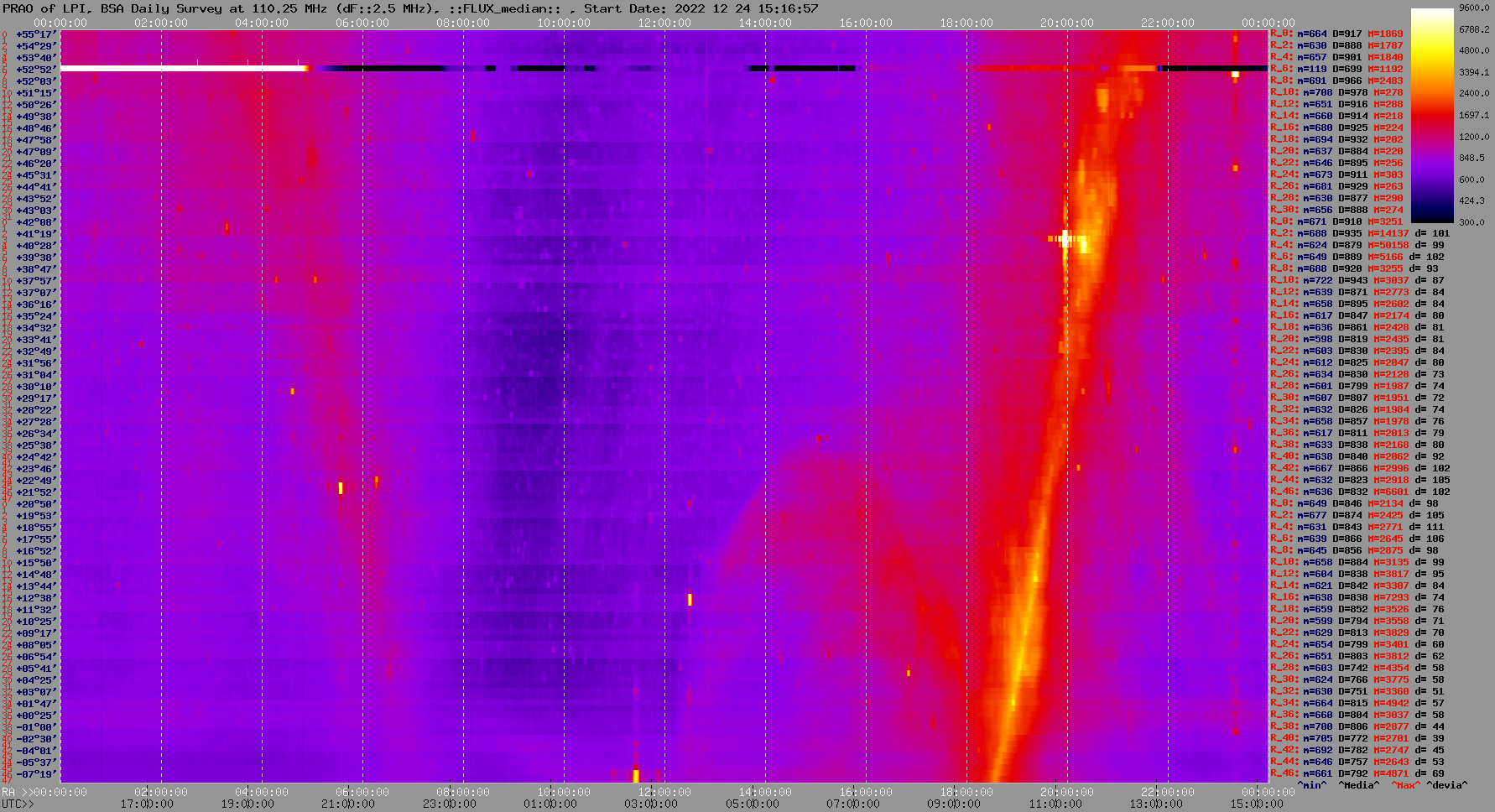Click the stats row showing M=6601
The height and width of the screenshot is (812, 1495).
pyautogui.click(x=1360, y=492)
